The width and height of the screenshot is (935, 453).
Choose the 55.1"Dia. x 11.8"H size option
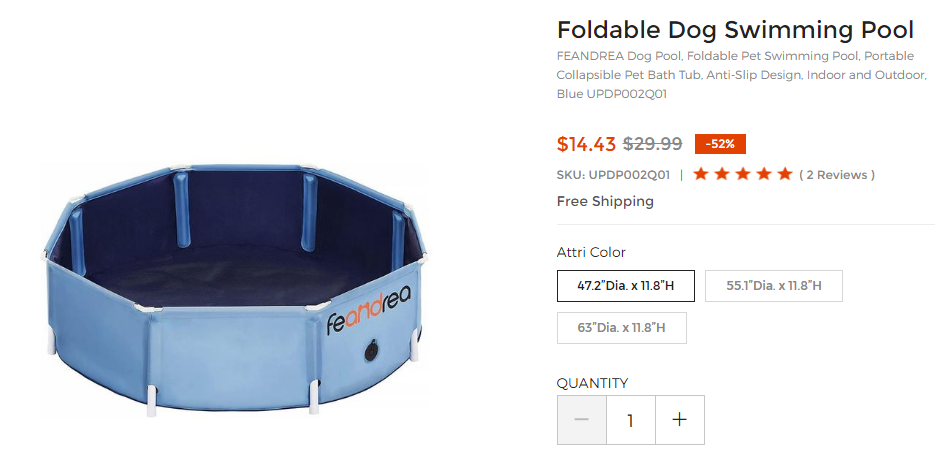773,286
